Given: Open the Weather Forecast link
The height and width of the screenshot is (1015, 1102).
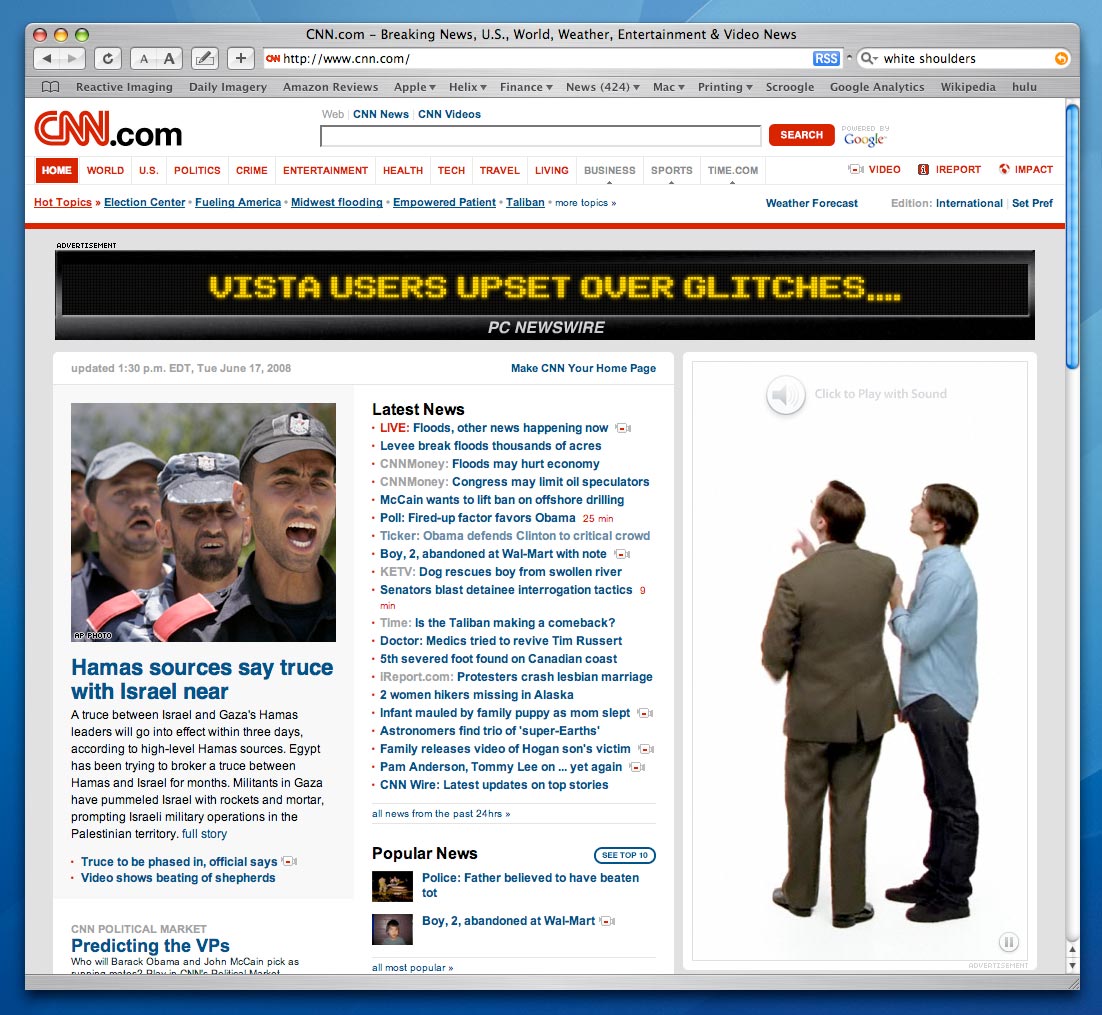Looking at the screenshot, I should (812, 203).
